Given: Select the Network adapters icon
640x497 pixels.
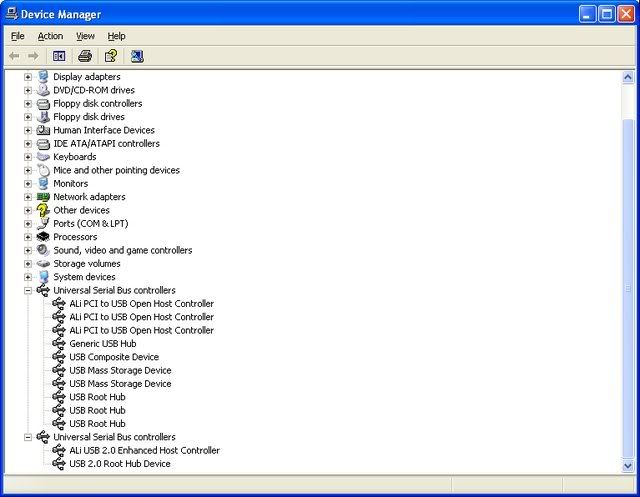Looking at the screenshot, I should pos(43,197).
